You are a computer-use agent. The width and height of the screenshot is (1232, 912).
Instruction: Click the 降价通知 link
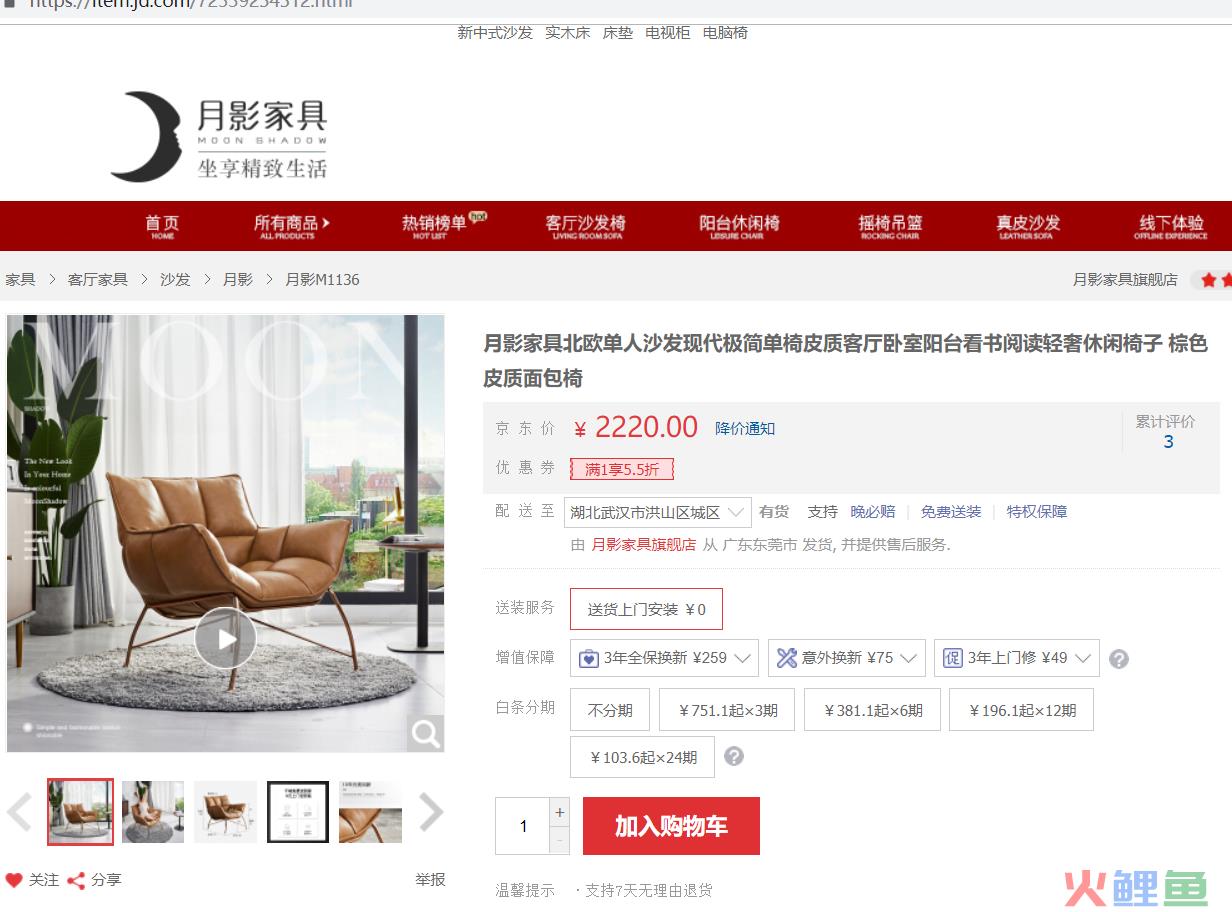coord(745,428)
